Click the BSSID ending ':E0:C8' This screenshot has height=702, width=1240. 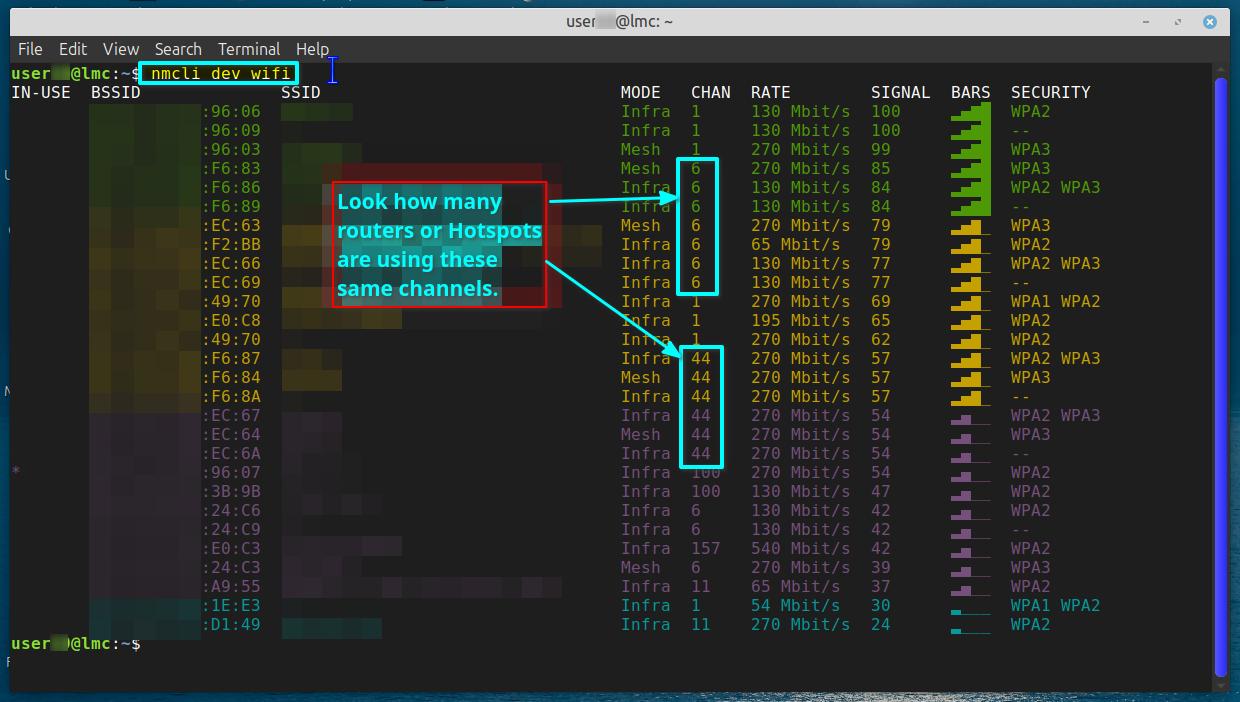point(231,320)
